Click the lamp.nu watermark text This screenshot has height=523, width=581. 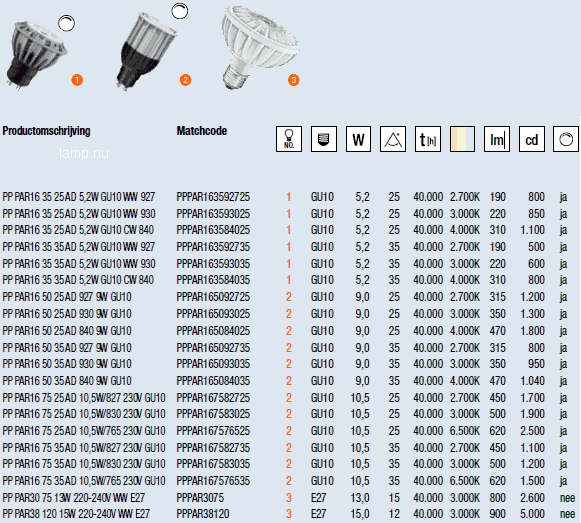[x=84, y=153]
